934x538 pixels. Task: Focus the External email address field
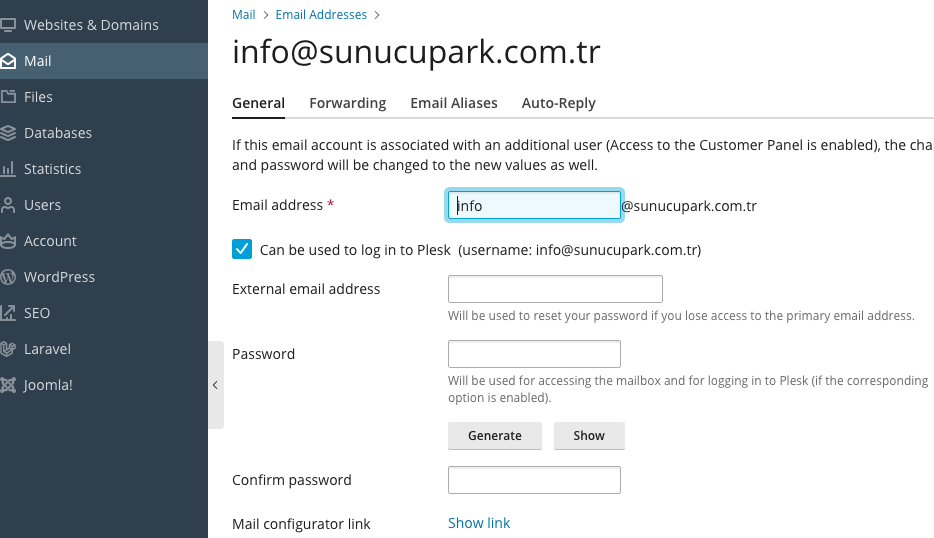pyautogui.click(x=555, y=289)
